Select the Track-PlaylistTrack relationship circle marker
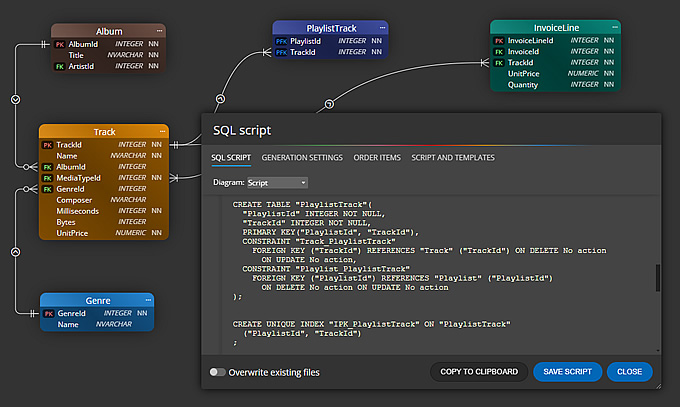This screenshot has height=407, width=680. 220,99
